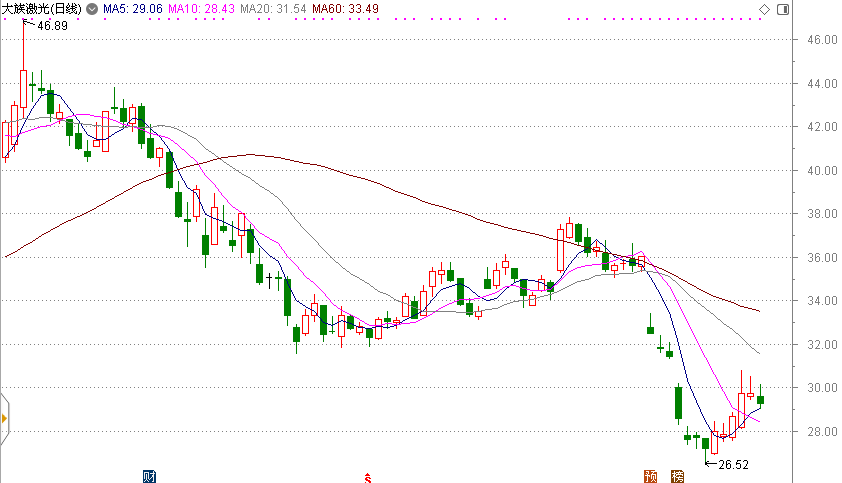Click the 46.00 price axis label
This screenshot has height=483, width=842.
tap(822, 40)
